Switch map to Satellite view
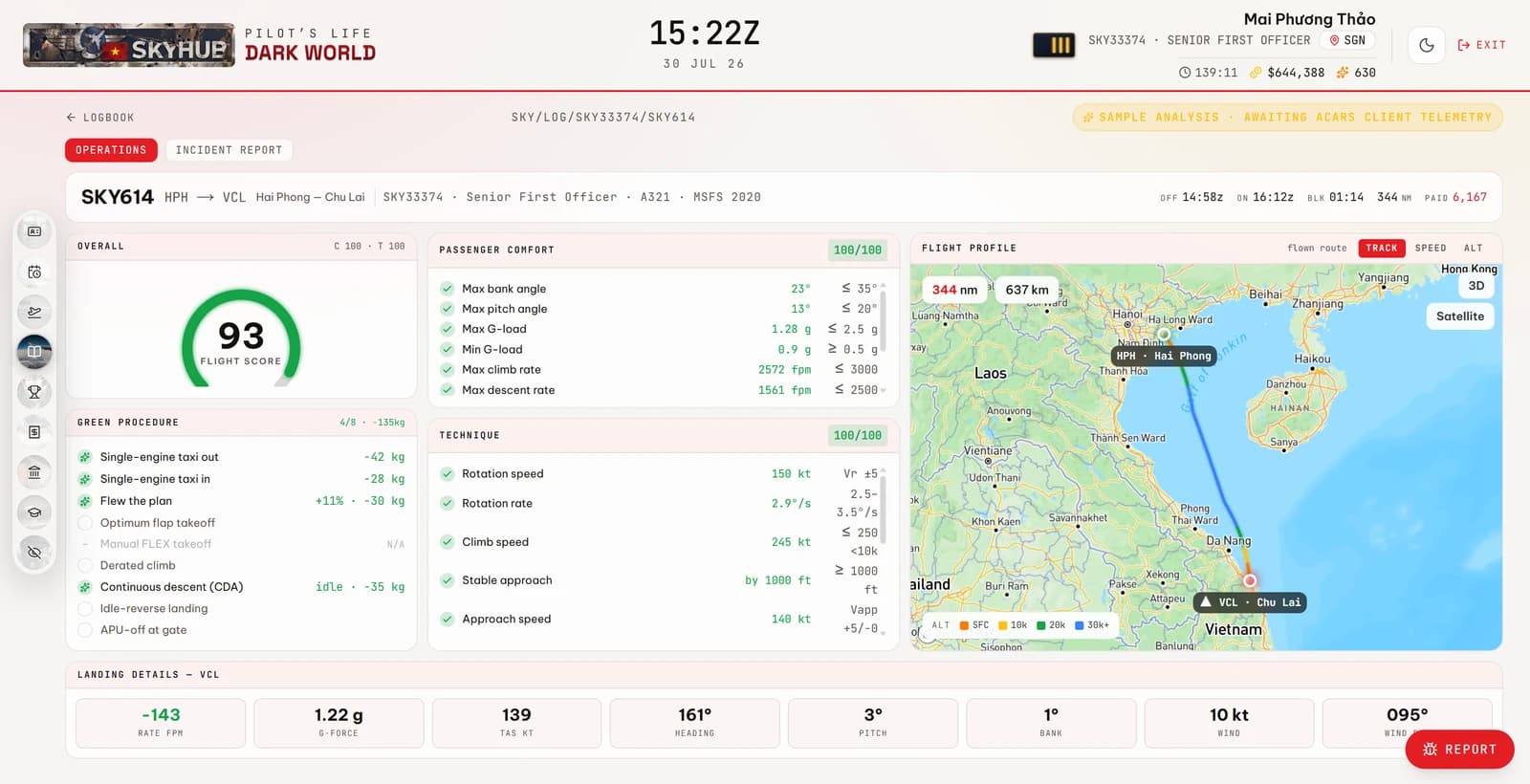The height and width of the screenshot is (784, 1530). pos(1460,316)
